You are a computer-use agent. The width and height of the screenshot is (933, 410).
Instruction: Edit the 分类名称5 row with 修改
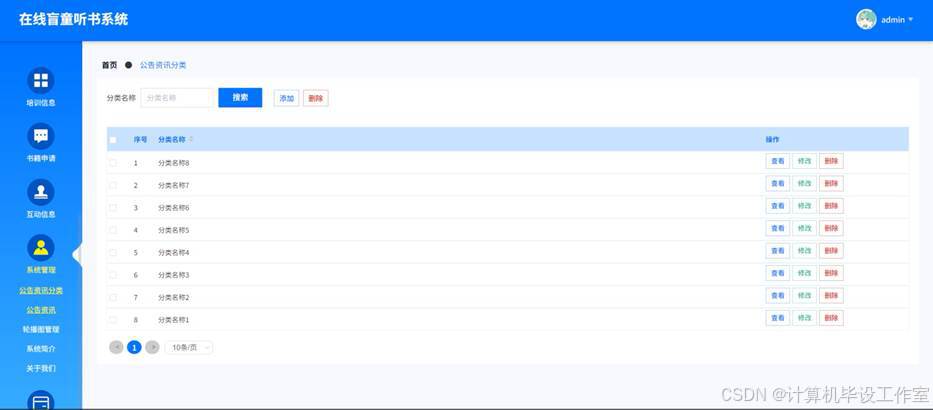click(804, 229)
